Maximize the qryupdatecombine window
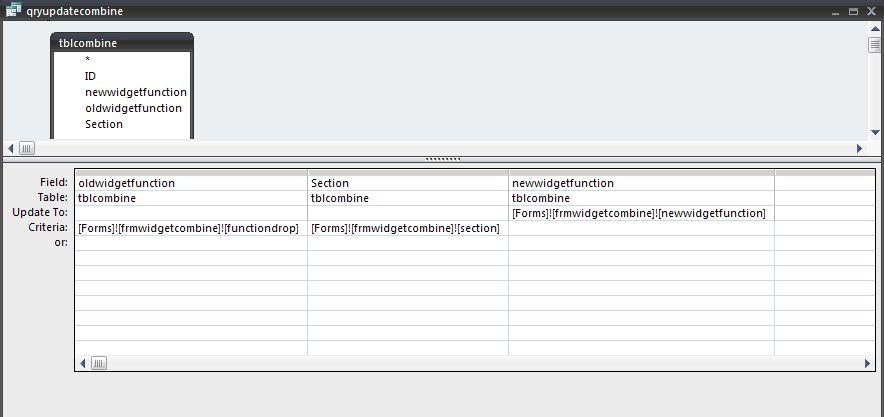884x417 pixels. coord(854,11)
